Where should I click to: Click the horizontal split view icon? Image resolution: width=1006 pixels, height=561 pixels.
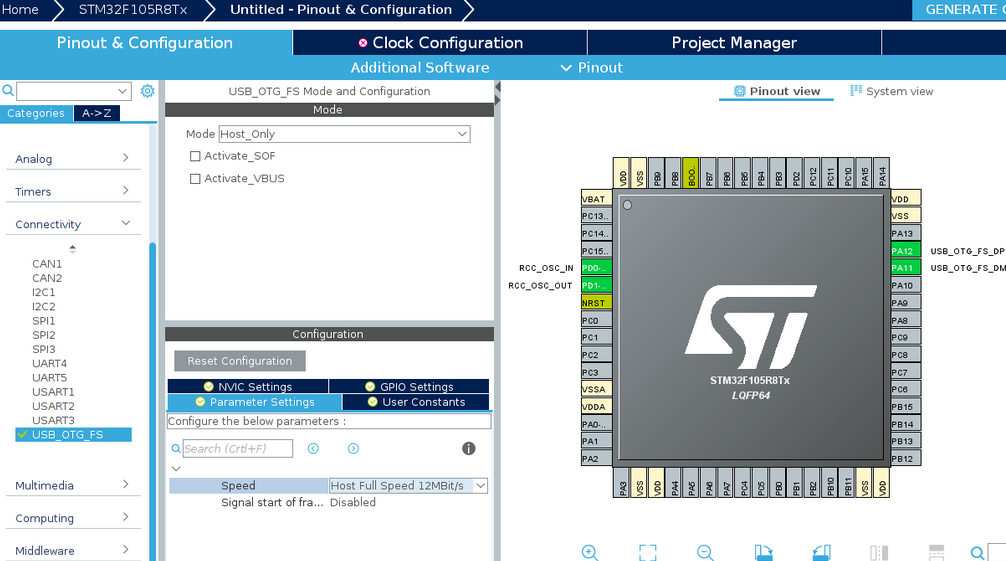[x=936, y=552]
